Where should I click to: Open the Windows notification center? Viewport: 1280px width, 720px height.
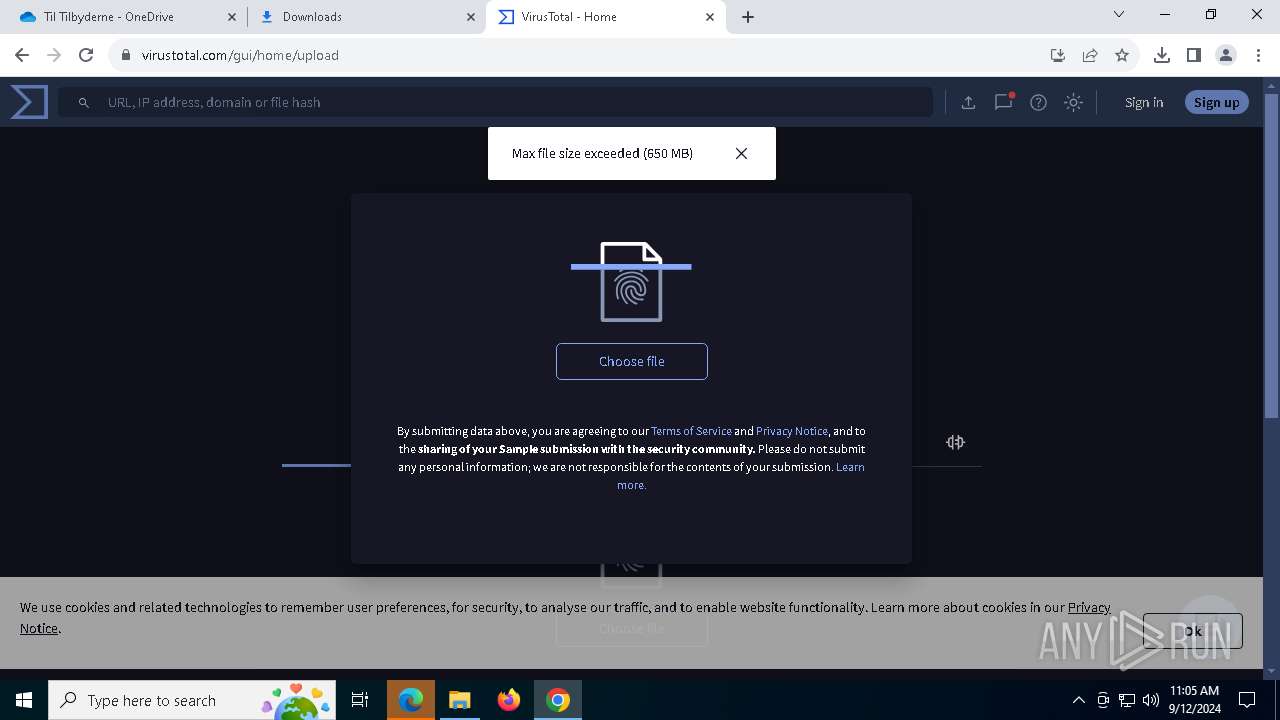tap(1247, 700)
